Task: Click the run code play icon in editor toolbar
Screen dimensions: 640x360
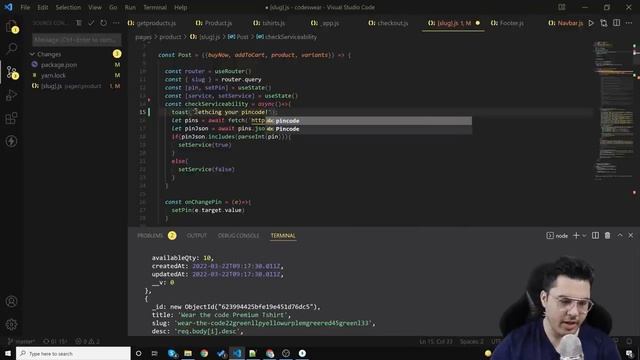Action: click(591, 23)
